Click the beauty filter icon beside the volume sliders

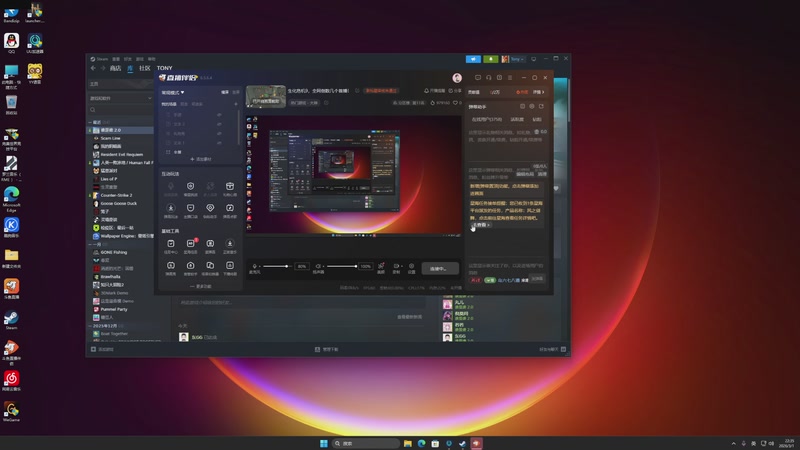381,266
